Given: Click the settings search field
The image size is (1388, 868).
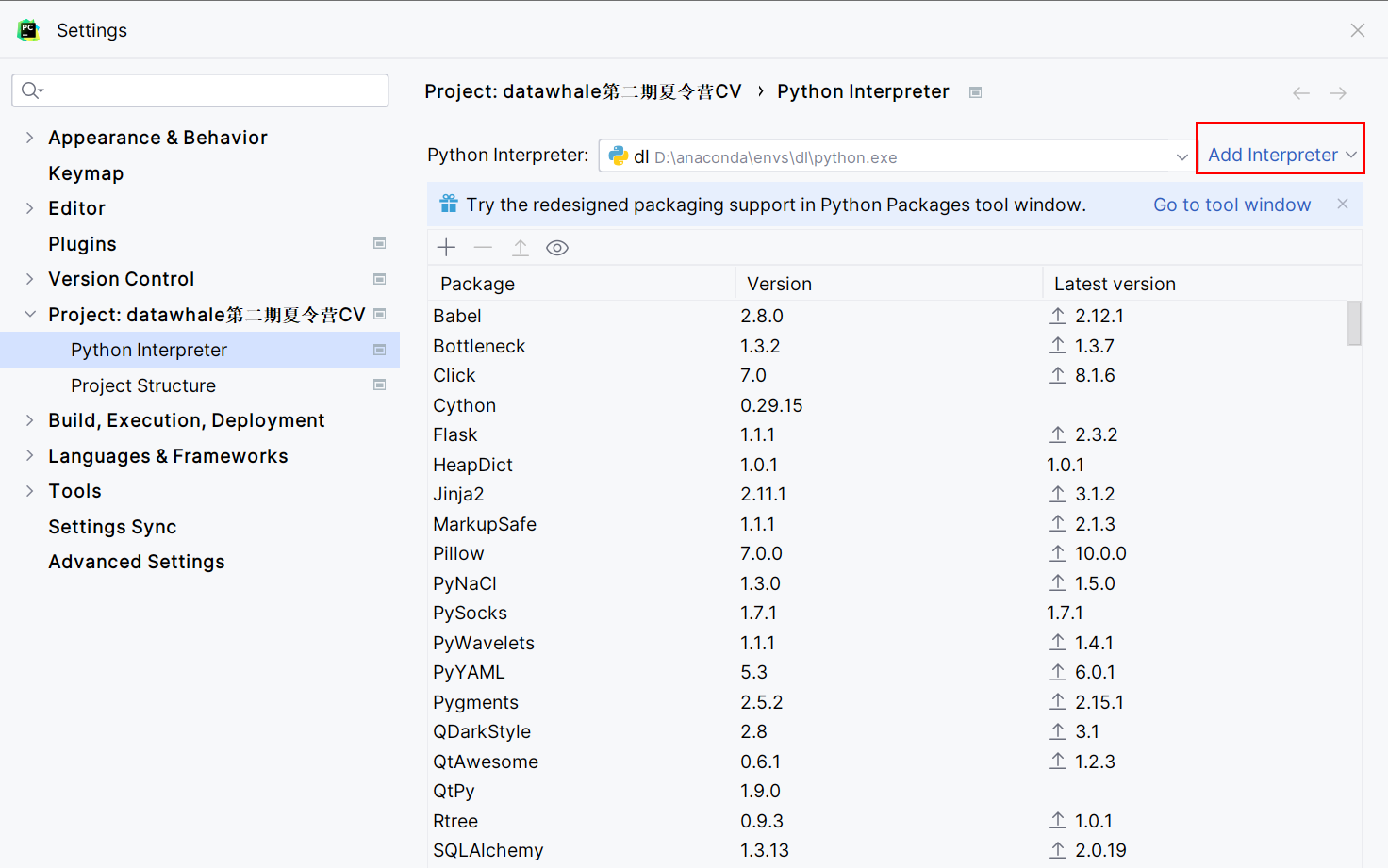Looking at the screenshot, I should click(x=200, y=90).
